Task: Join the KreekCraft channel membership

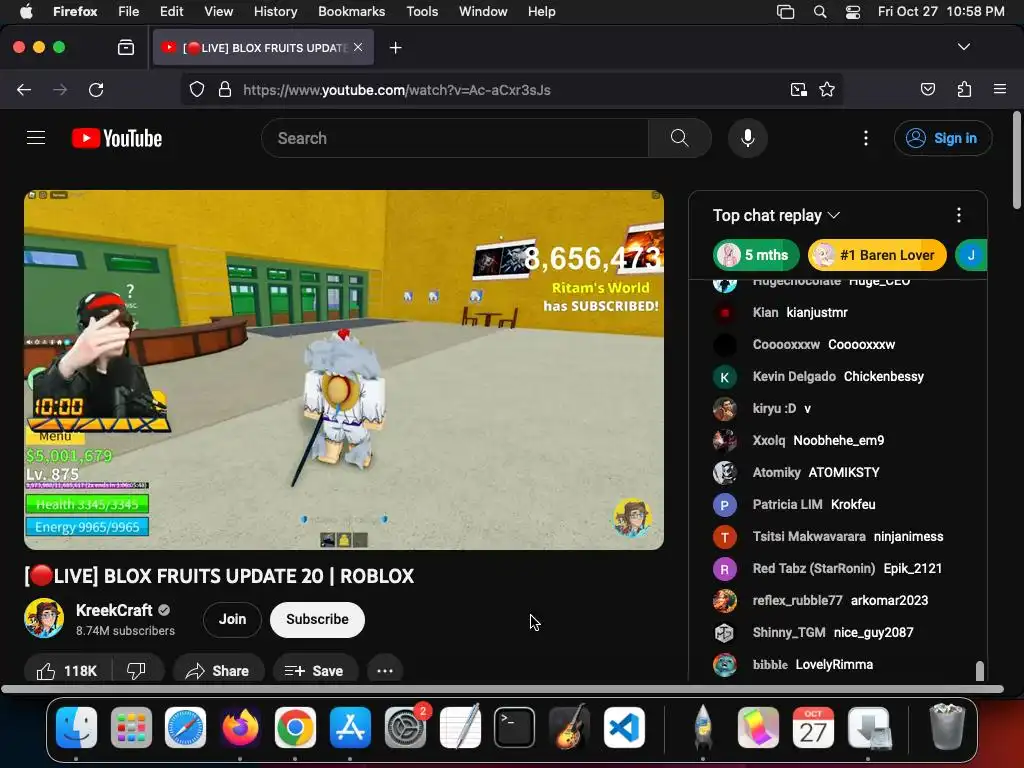Action: [232, 619]
